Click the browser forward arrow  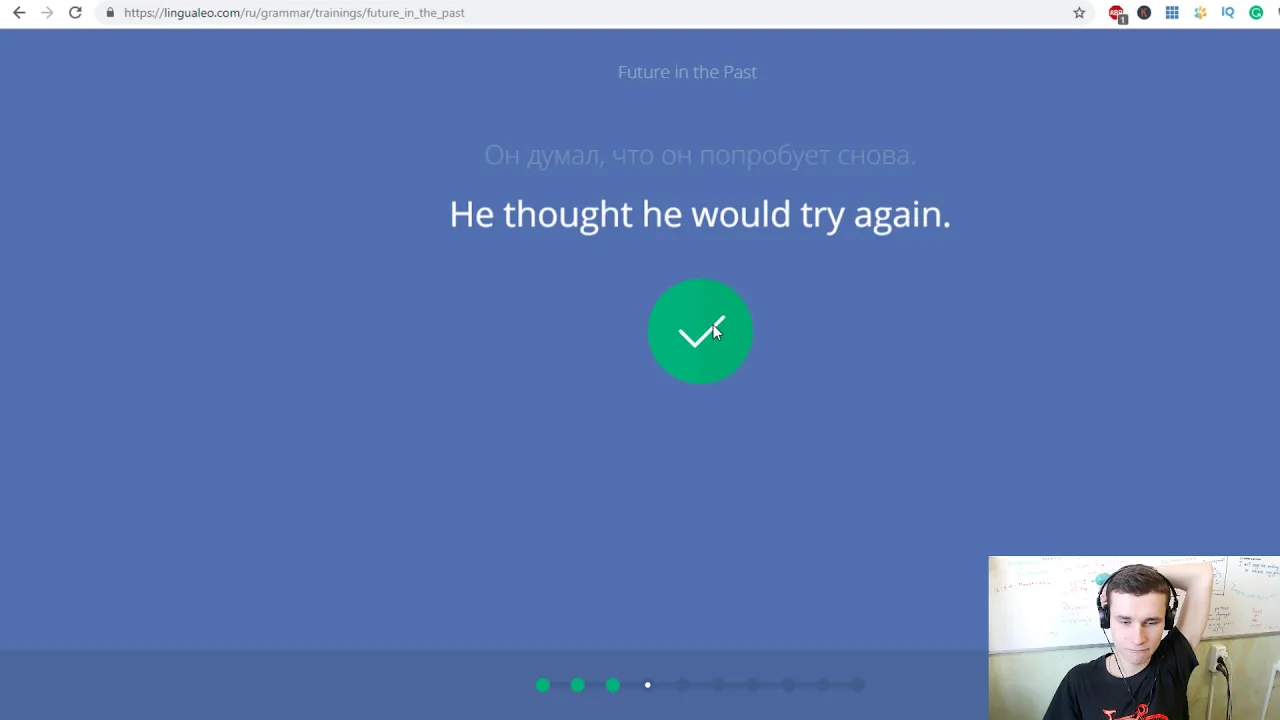click(x=47, y=13)
